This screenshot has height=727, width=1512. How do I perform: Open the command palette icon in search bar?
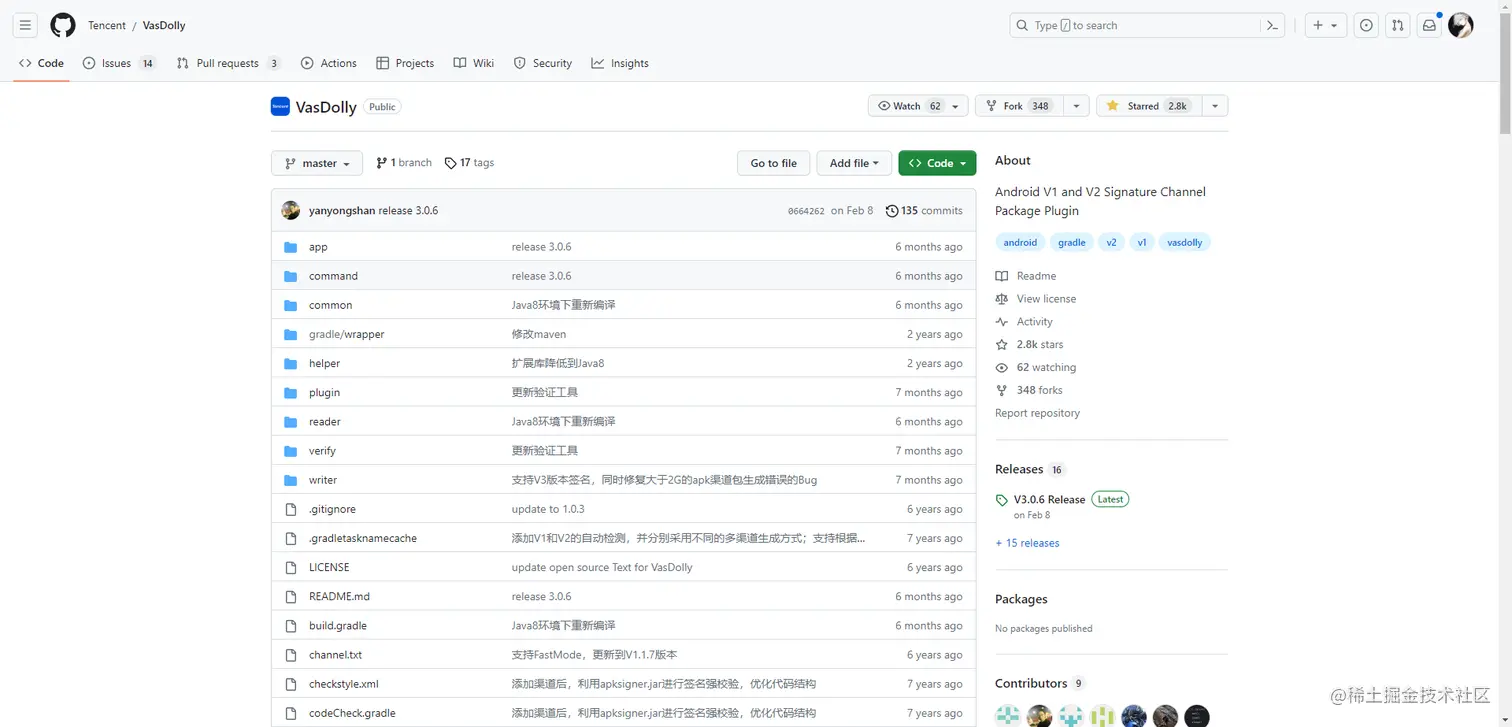[x=1273, y=25]
